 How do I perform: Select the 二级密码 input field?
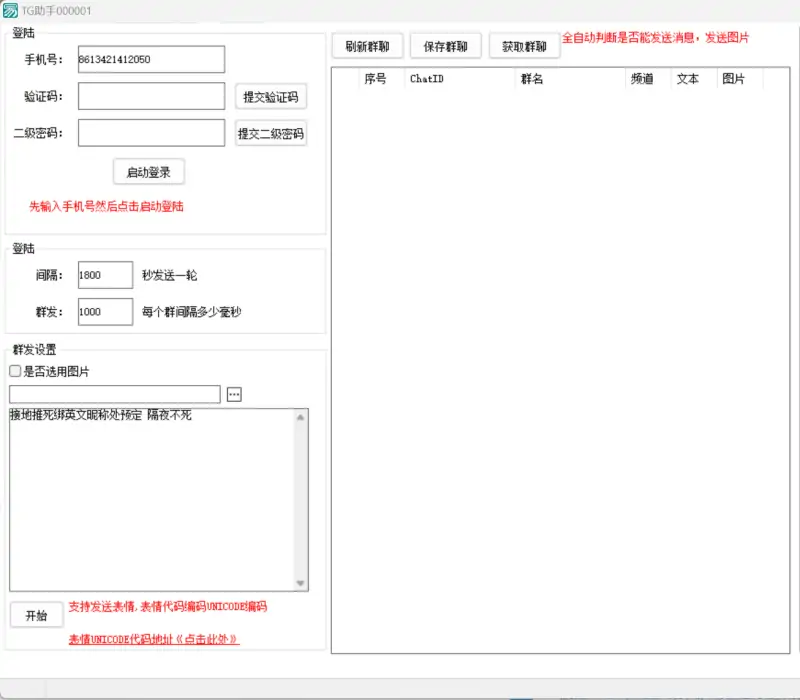tap(151, 133)
